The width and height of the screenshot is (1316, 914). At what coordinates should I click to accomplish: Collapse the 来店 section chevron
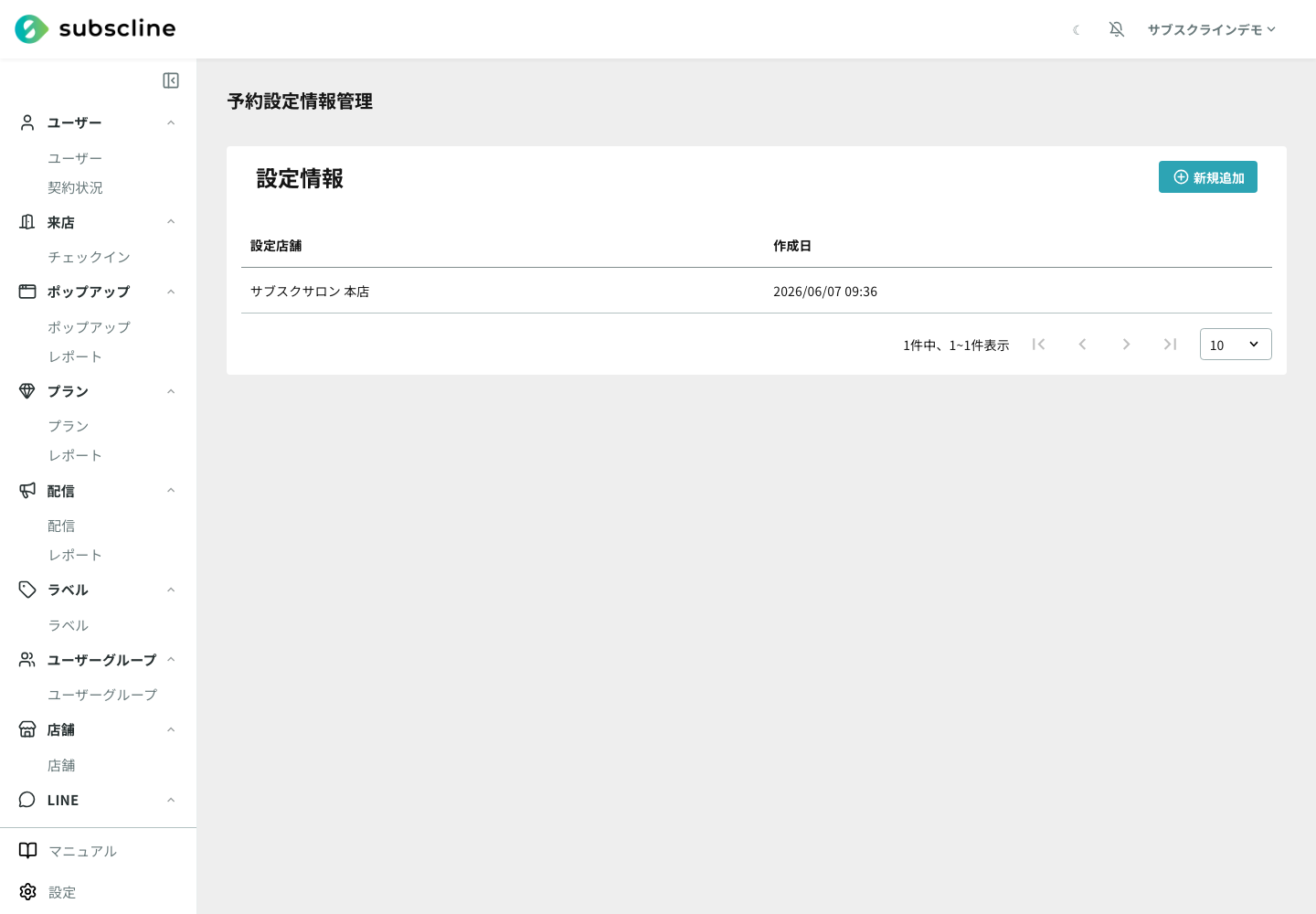coord(171,222)
